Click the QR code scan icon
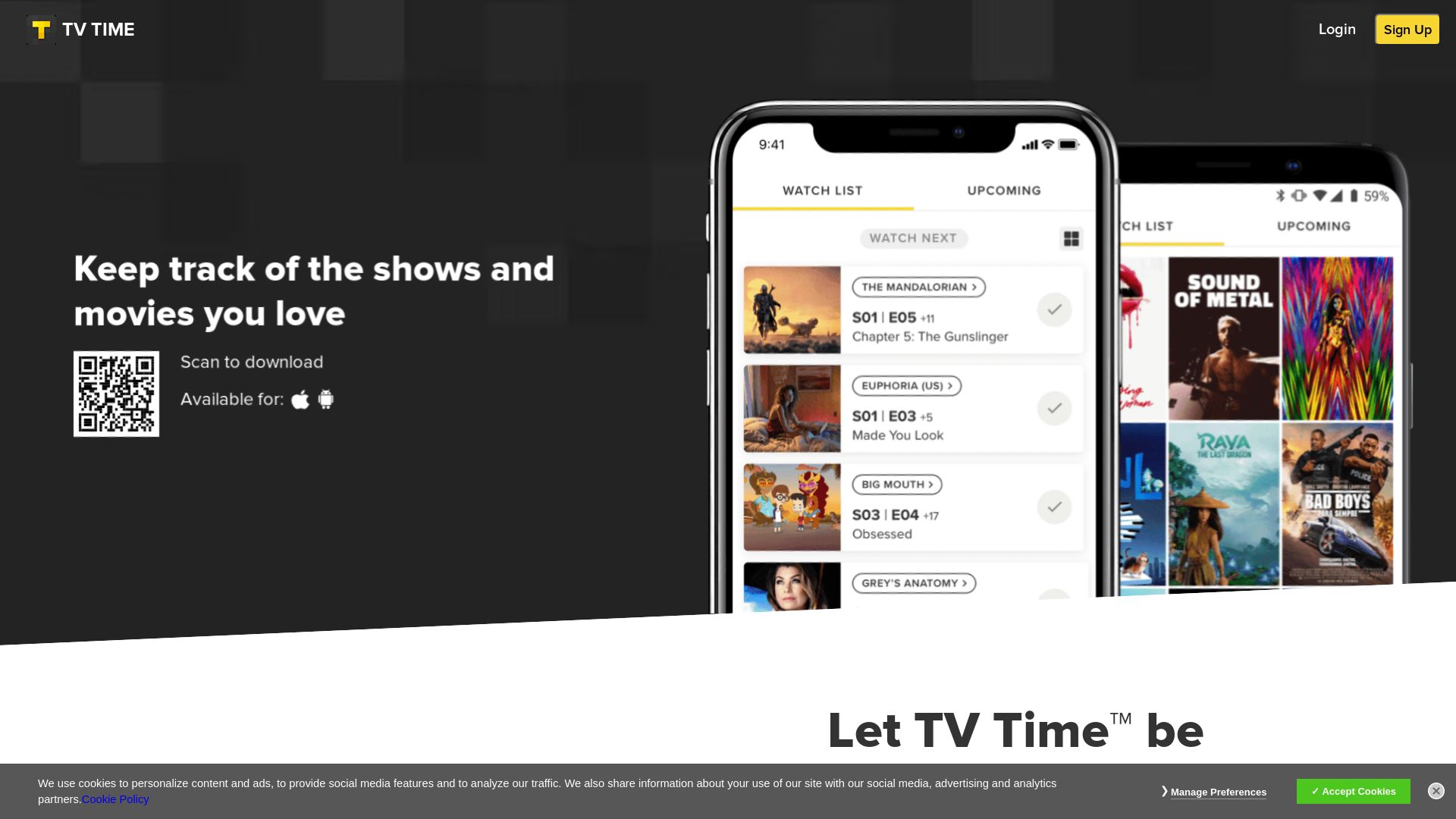 (116, 393)
